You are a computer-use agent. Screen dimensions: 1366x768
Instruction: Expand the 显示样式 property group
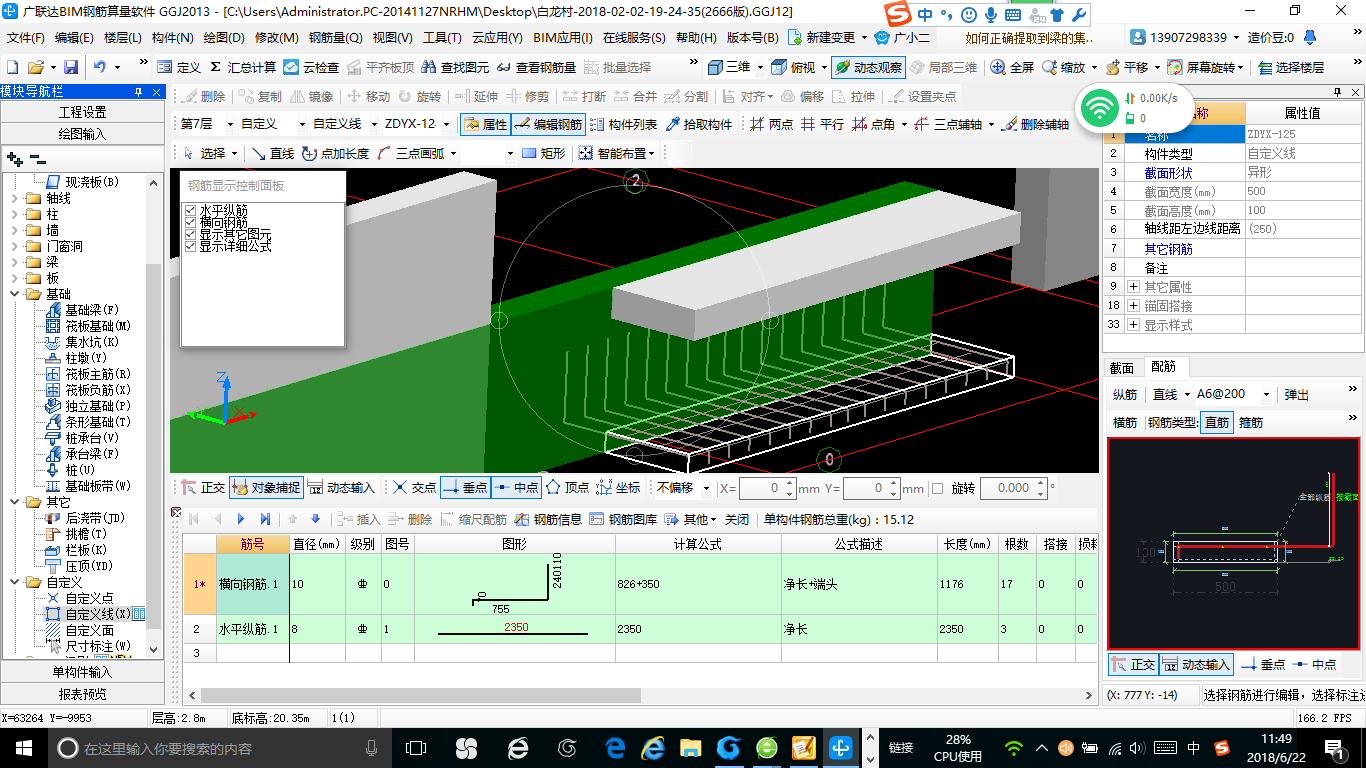click(x=1132, y=325)
